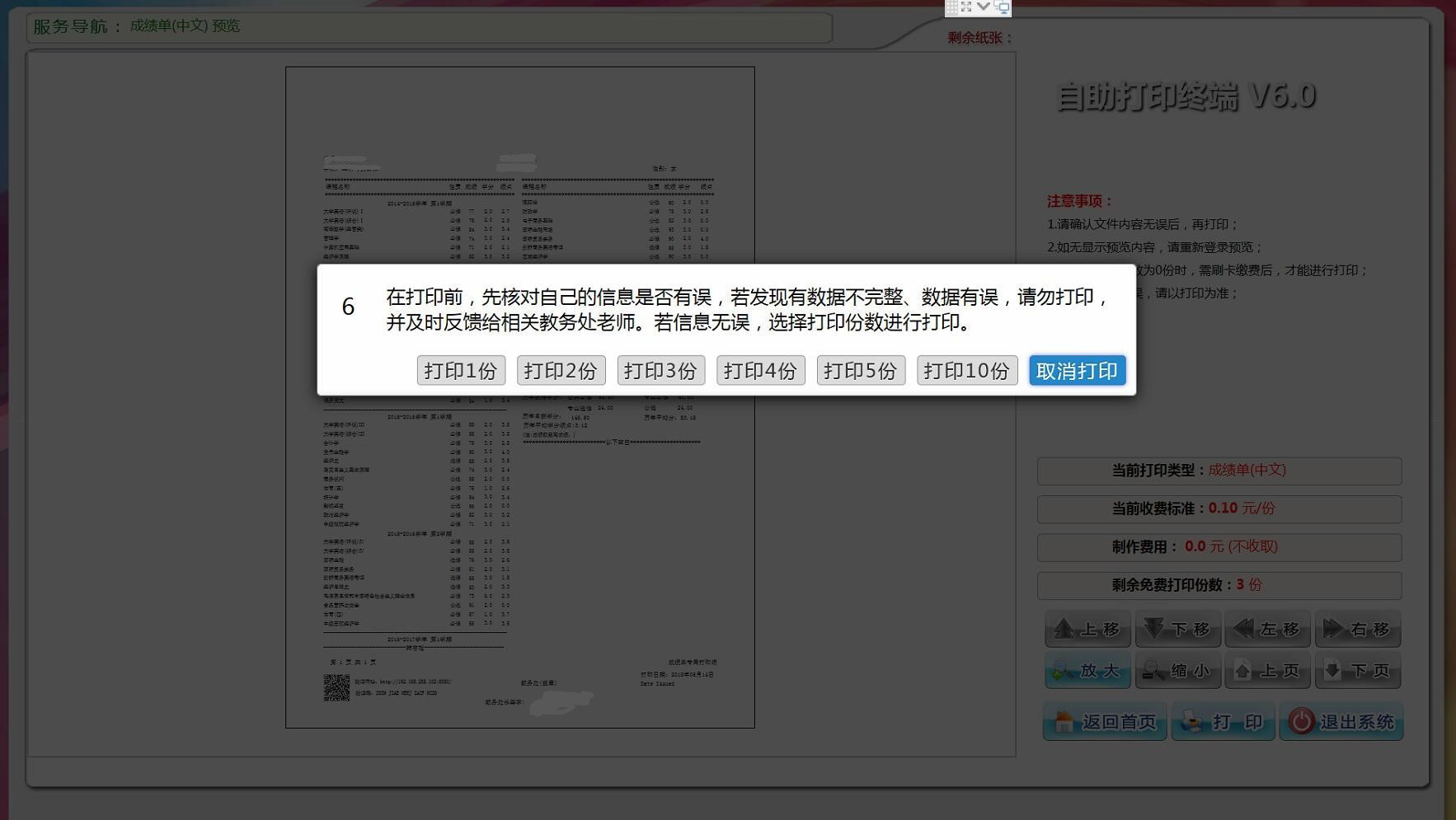Hit the 右移 move-right arrow icon
Image resolution: width=1456 pixels, height=820 pixels.
pyautogui.click(x=1333, y=630)
